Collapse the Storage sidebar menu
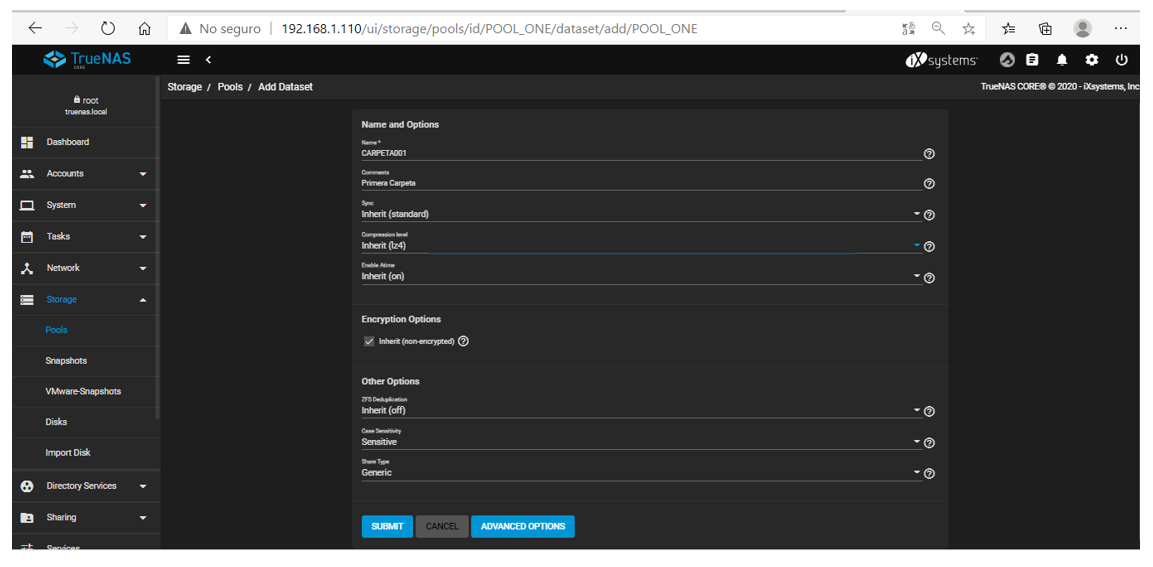1153x567 pixels. pyautogui.click(x=83, y=299)
